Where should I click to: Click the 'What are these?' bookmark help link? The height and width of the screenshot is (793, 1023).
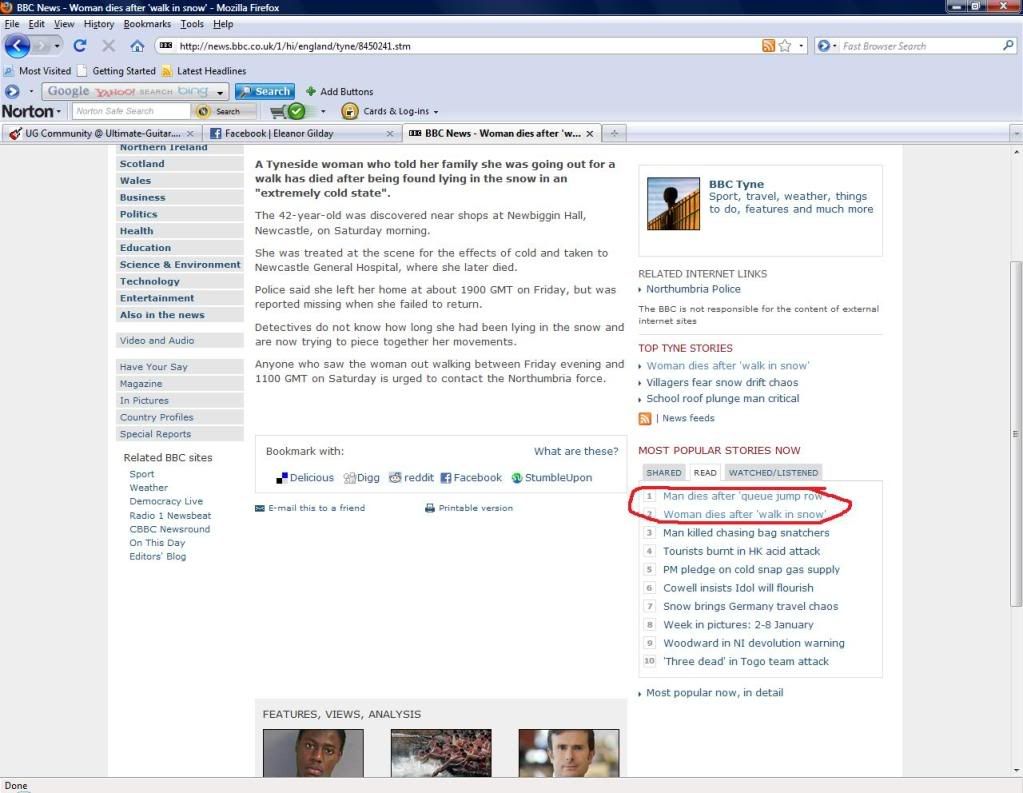(576, 451)
